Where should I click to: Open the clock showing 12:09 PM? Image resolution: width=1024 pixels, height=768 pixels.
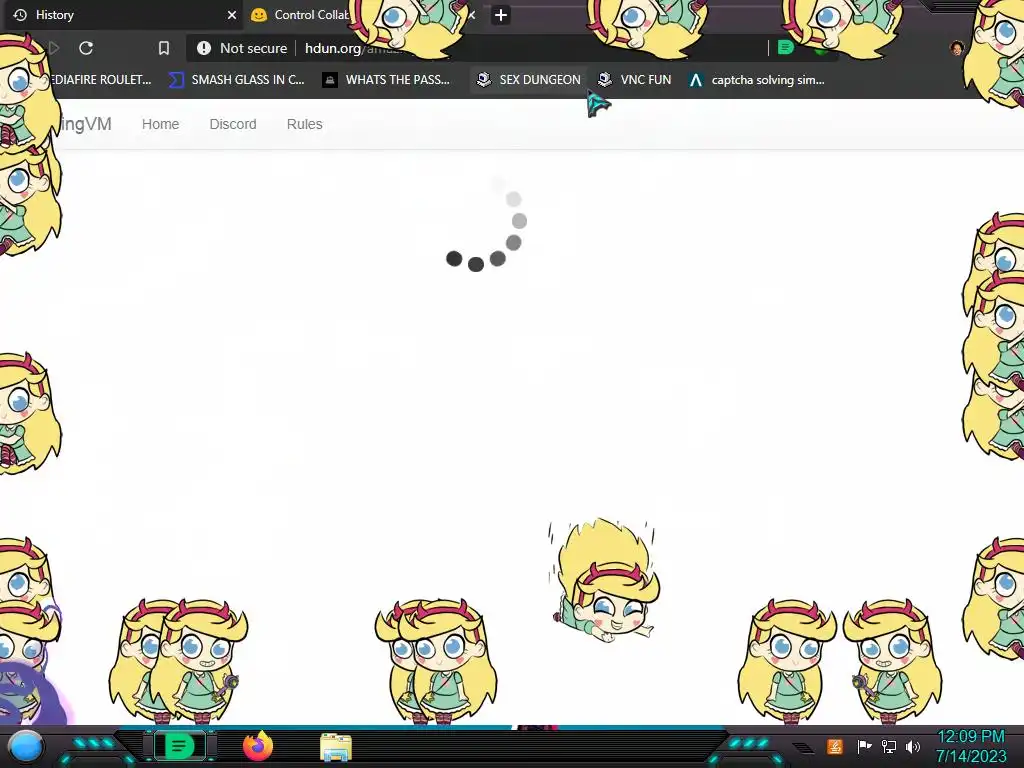(x=971, y=746)
